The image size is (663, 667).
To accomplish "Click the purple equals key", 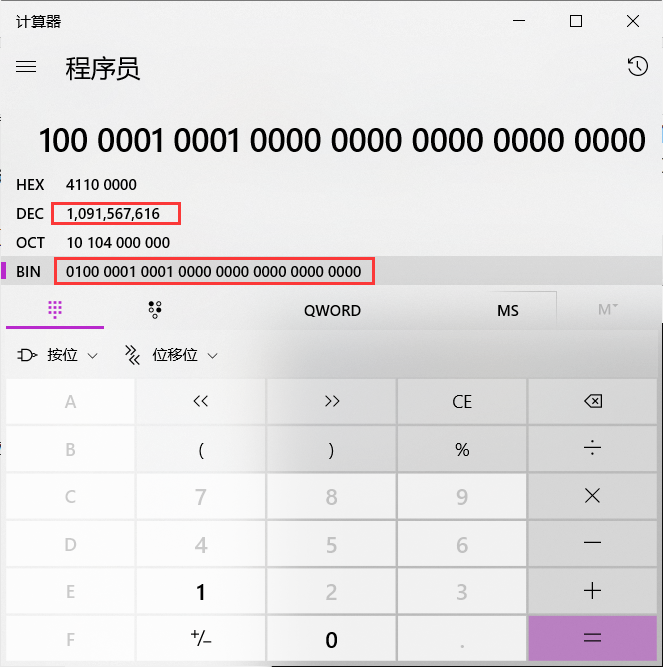I will click(x=593, y=638).
